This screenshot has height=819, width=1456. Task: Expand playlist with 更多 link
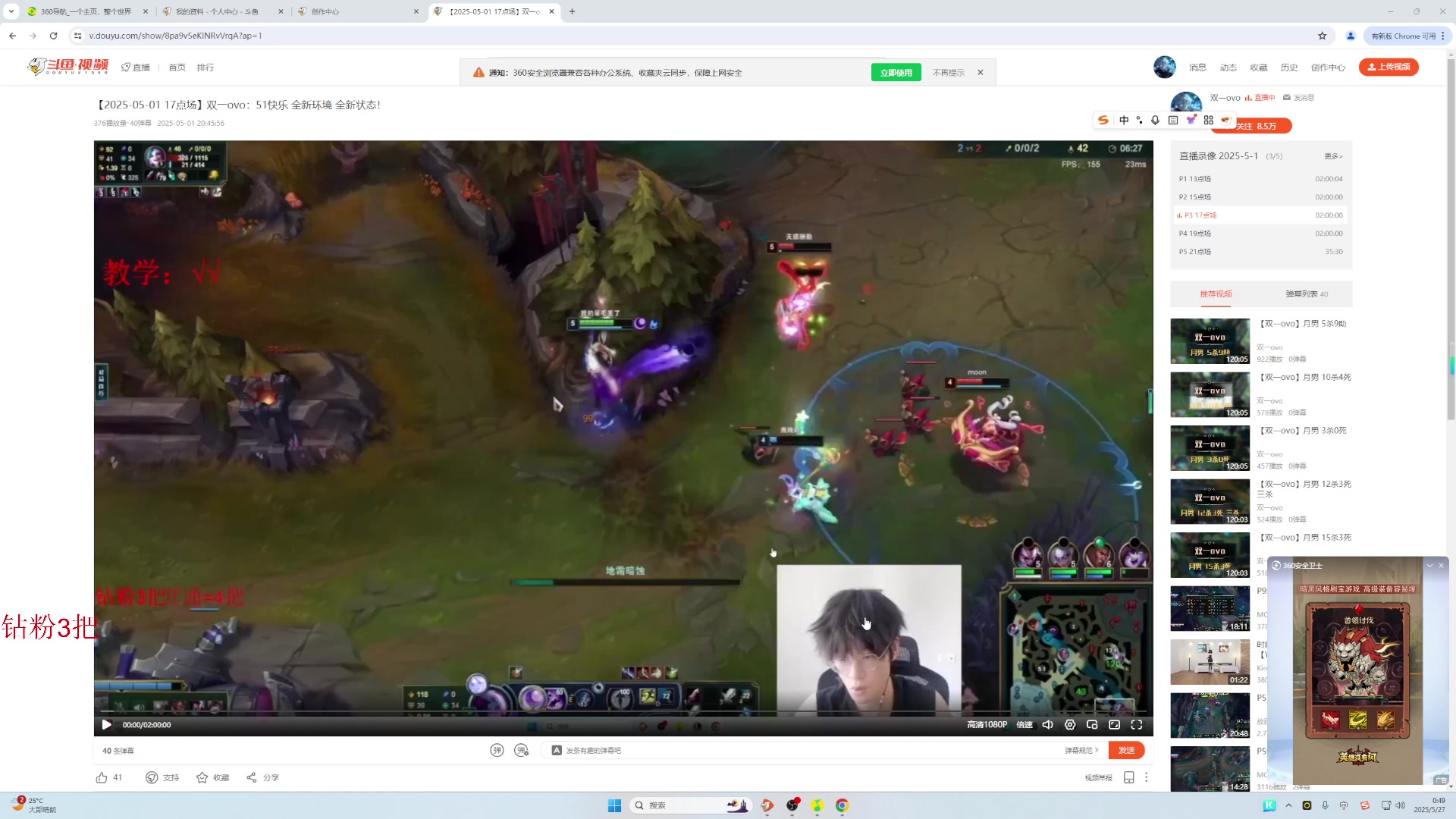tap(1333, 156)
